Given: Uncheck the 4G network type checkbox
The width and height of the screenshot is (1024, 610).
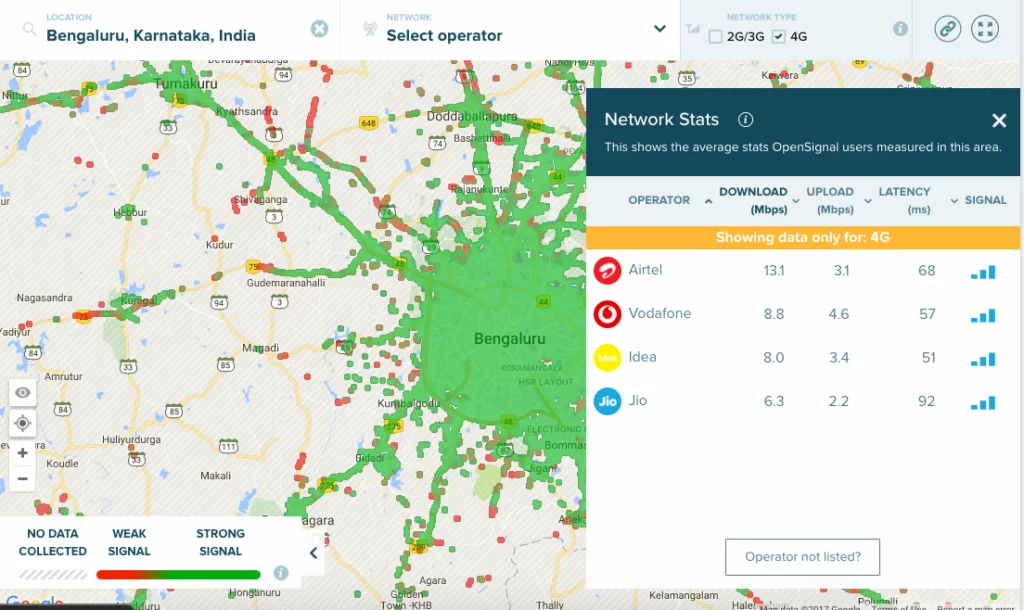Looking at the screenshot, I should point(778,37).
